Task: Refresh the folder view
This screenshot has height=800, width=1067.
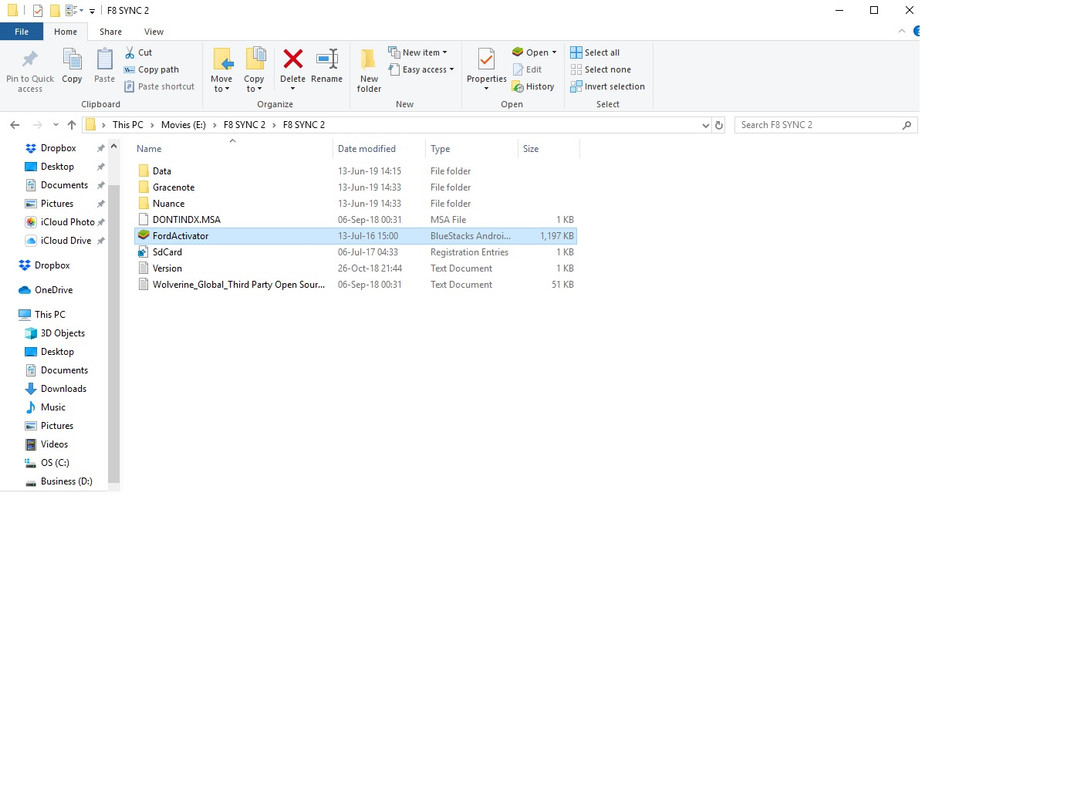Action: (719, 125)
